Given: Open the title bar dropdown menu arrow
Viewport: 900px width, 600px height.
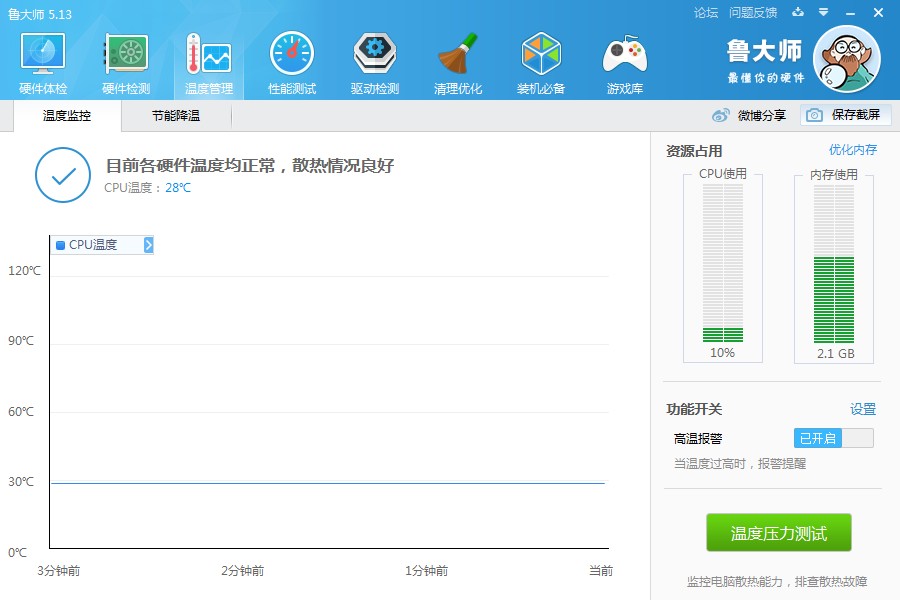Looking at the screenshot, I should tap(824, 12).
